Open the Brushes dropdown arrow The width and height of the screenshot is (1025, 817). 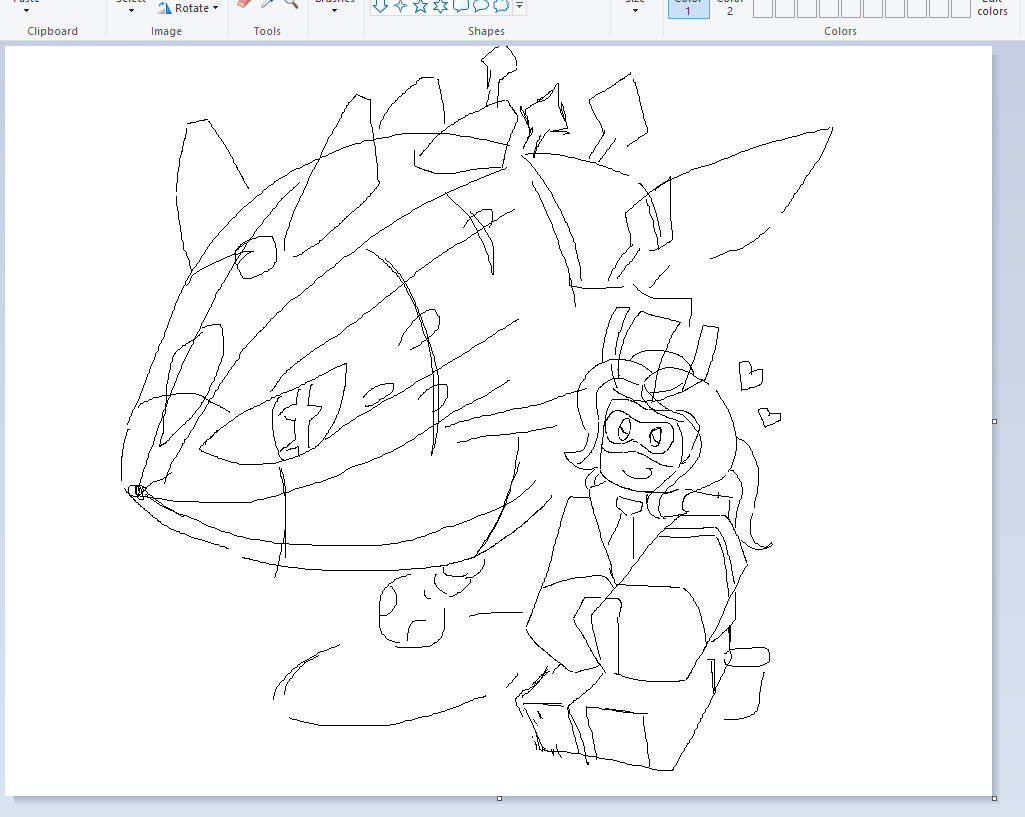(x=334, y=10)
